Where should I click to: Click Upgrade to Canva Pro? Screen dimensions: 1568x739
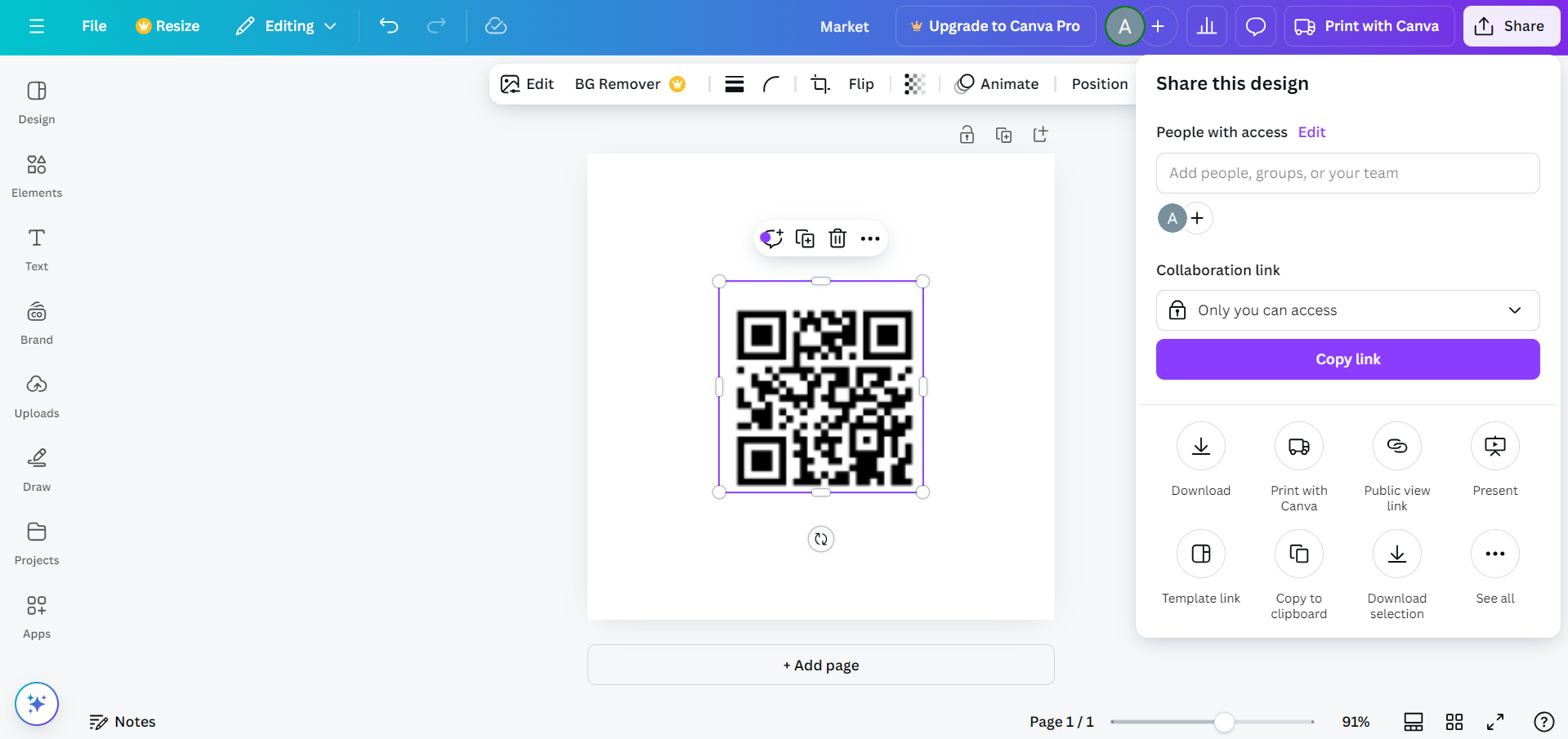[995, 26]
